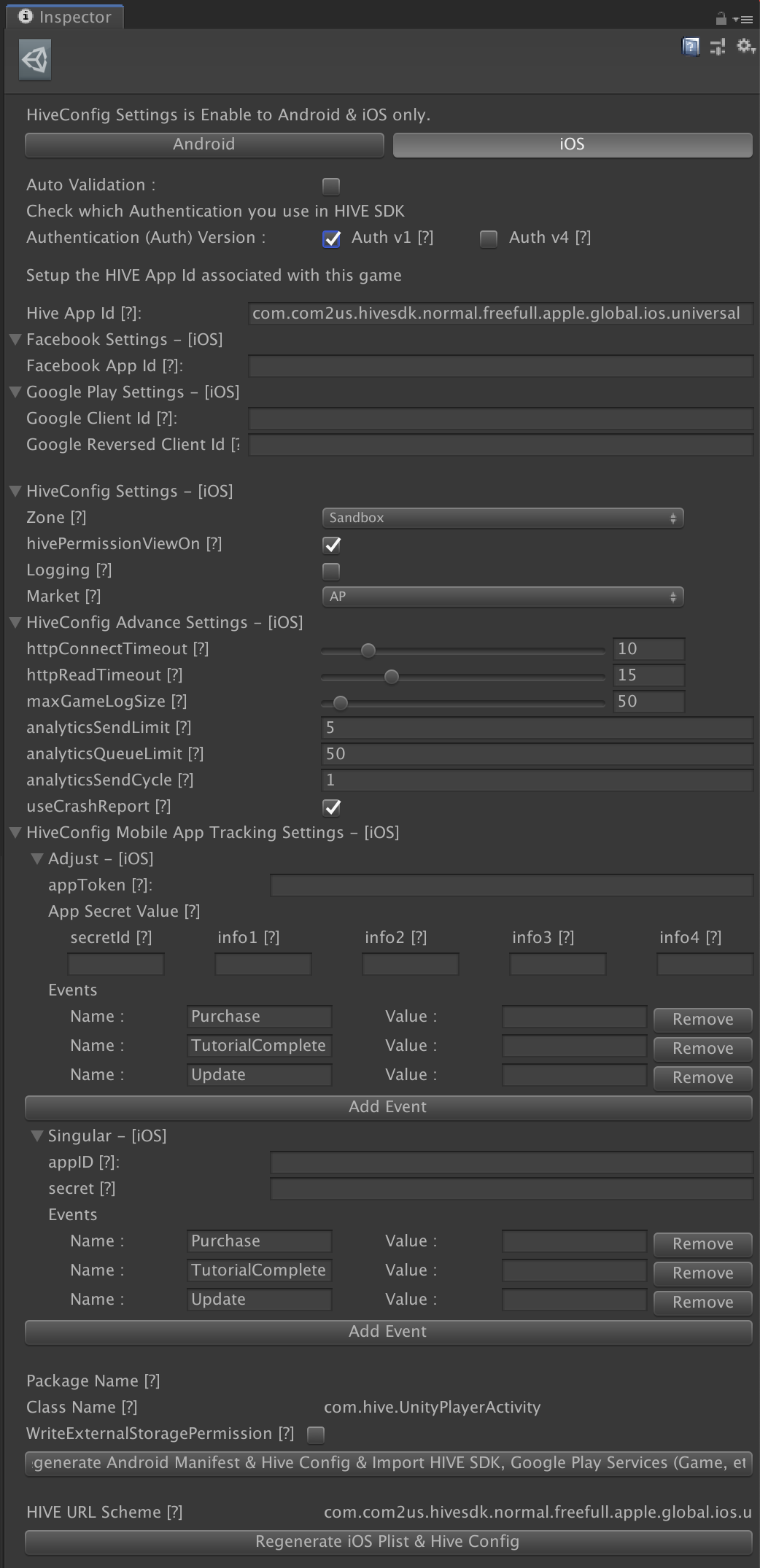Click Adjust Purchase event Value field
760x1568 pixels.
point(574,1017)
